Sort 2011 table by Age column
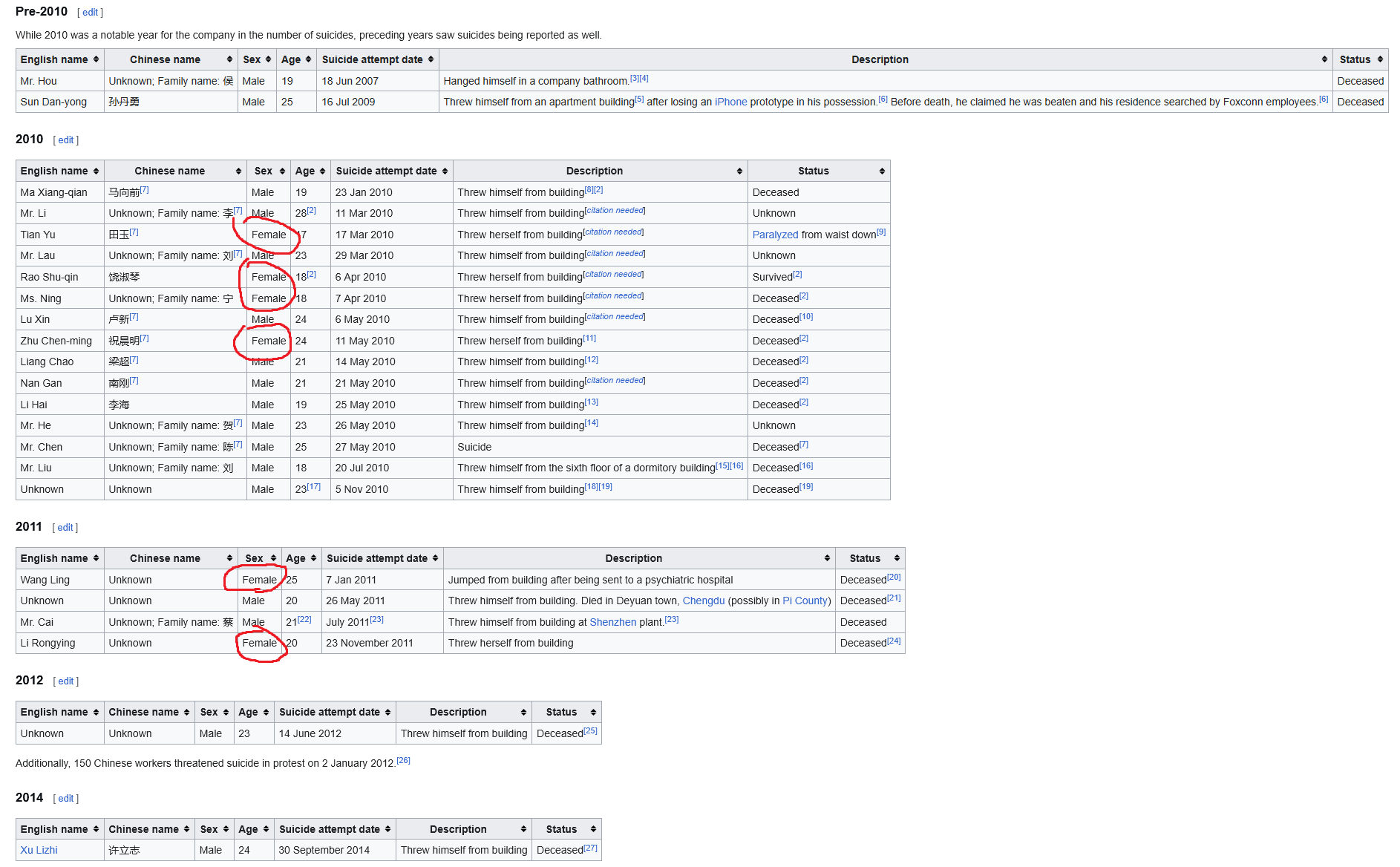The image size is (1400, 867). 301,558
